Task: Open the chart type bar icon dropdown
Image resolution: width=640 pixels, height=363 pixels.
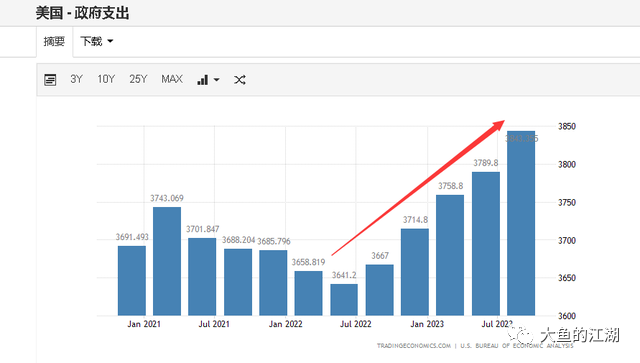Action: (x=208, y=80)
